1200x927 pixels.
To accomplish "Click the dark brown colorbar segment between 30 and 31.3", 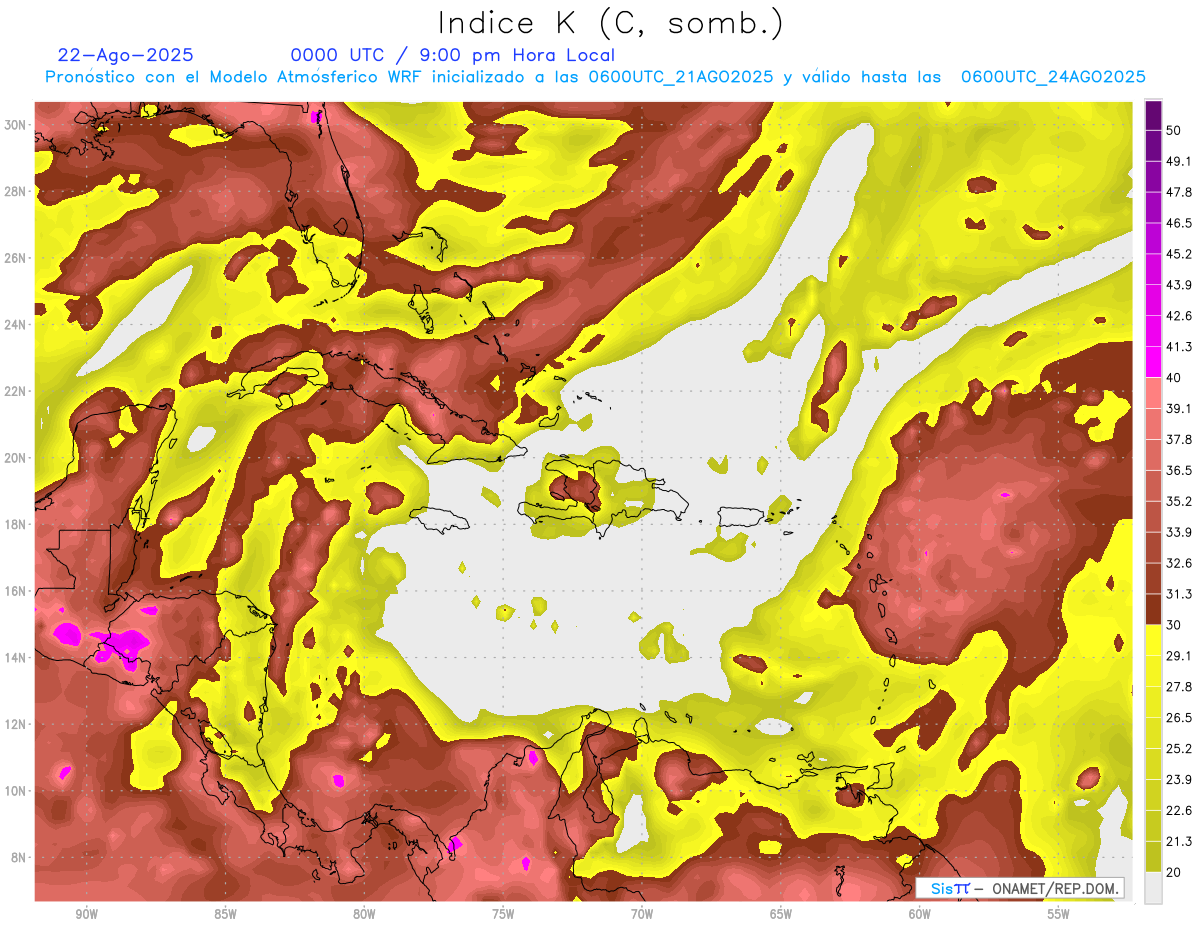I will 1153,610.
